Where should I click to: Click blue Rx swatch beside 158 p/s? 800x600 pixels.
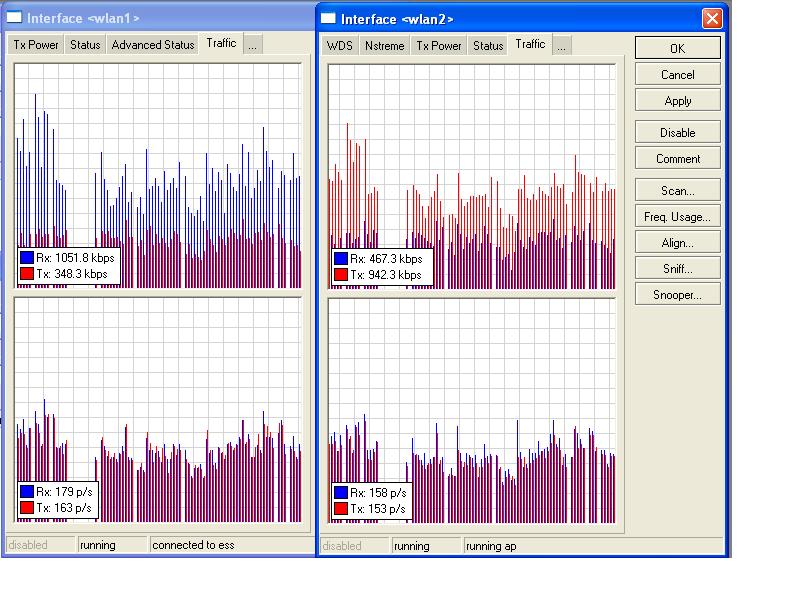[341, 493]
